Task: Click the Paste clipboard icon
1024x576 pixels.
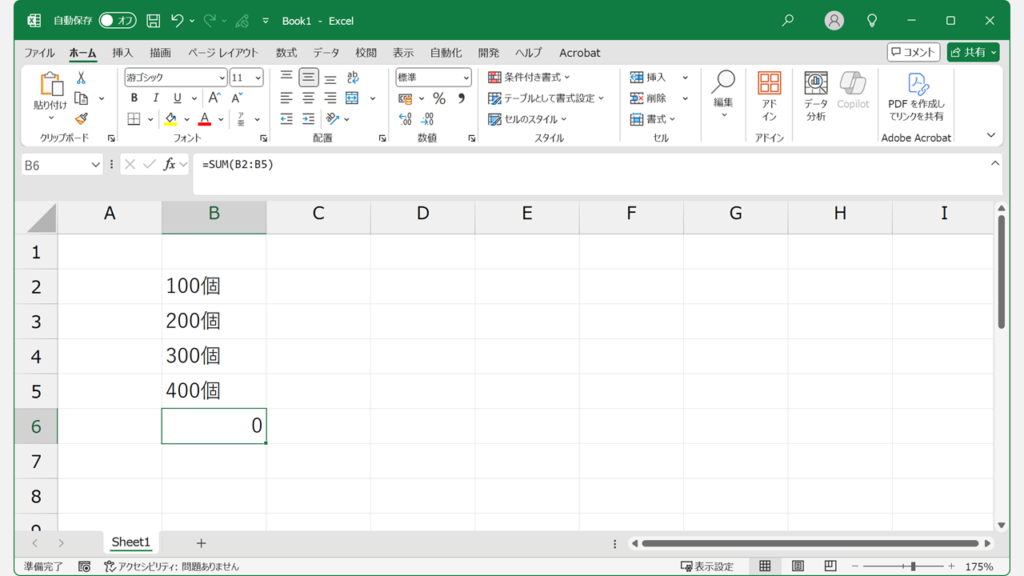Action: pos(50,85)
